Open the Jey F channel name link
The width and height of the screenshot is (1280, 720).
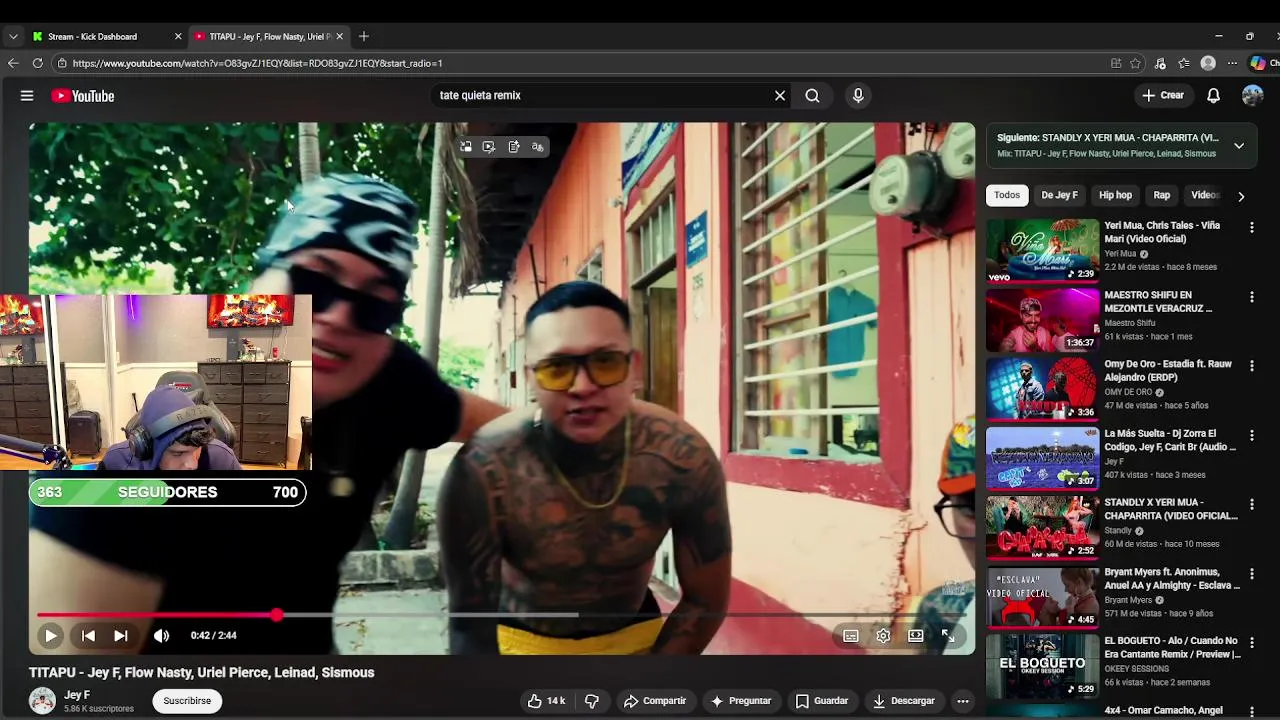[77, 695]
